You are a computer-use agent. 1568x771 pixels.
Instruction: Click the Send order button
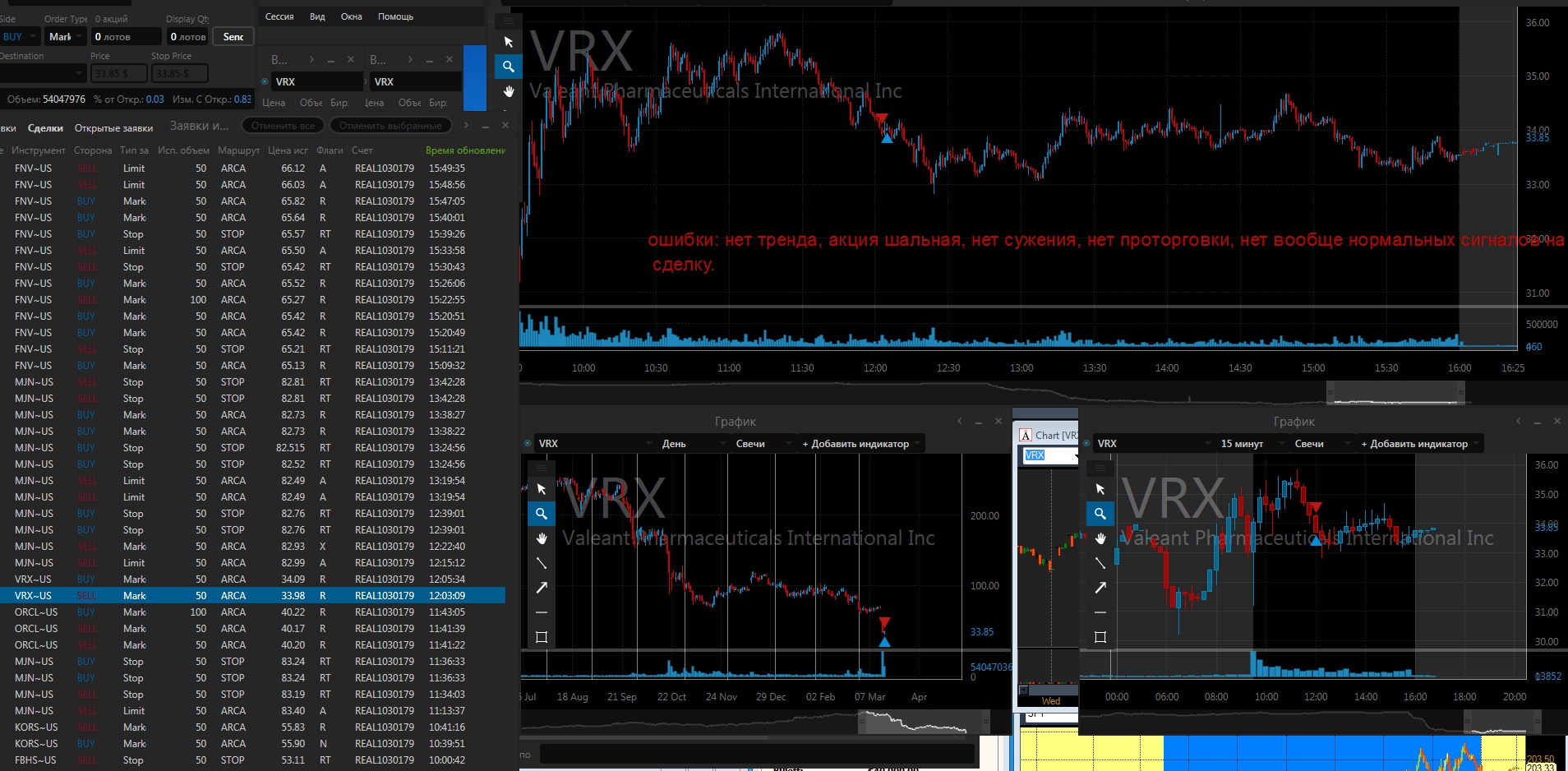pos(233,36)
